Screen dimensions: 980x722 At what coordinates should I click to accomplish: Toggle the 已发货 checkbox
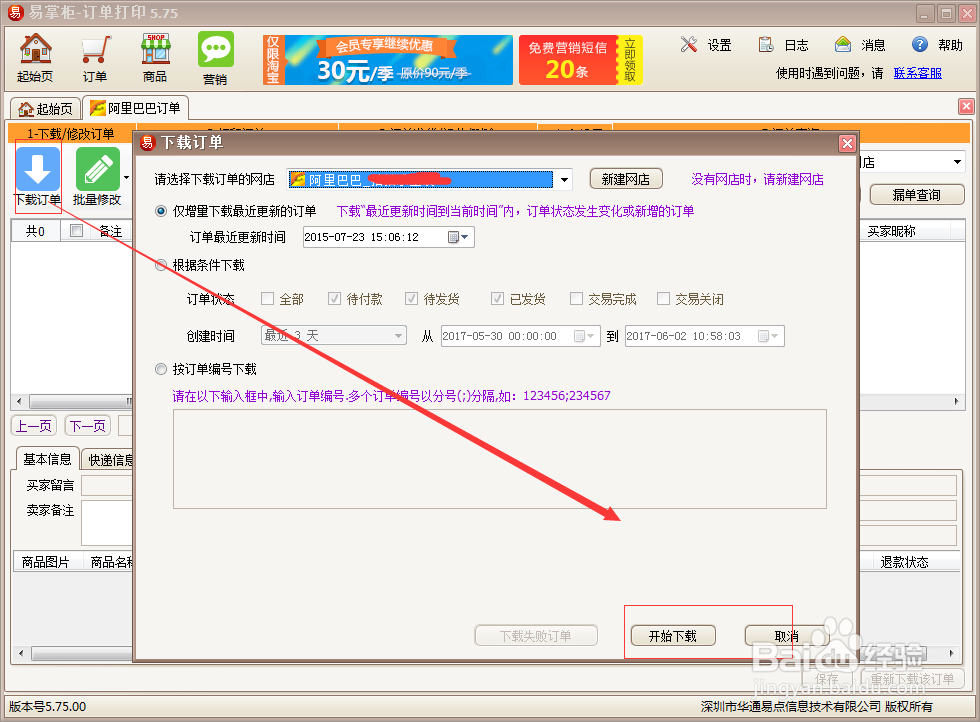pos(498,299)
